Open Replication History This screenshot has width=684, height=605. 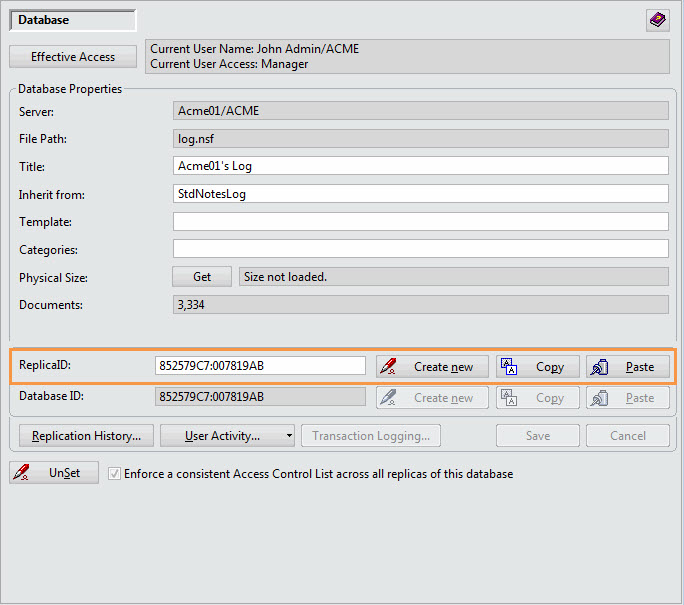click(x=87, y=436)
